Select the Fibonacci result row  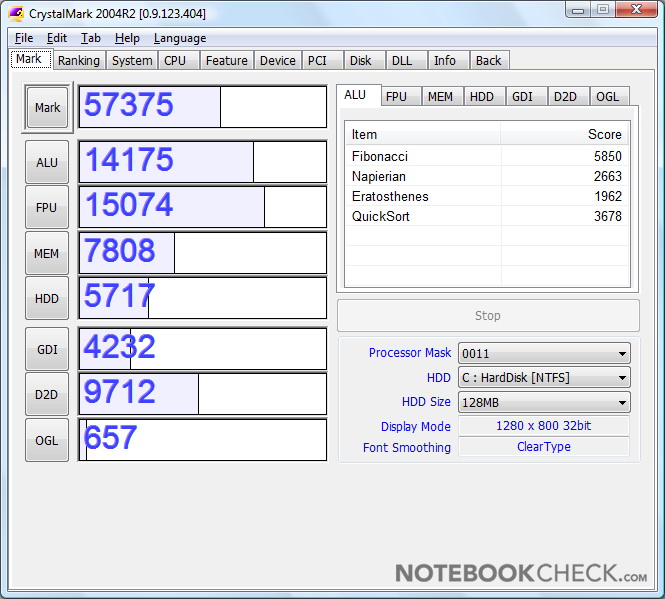[487, 156]
